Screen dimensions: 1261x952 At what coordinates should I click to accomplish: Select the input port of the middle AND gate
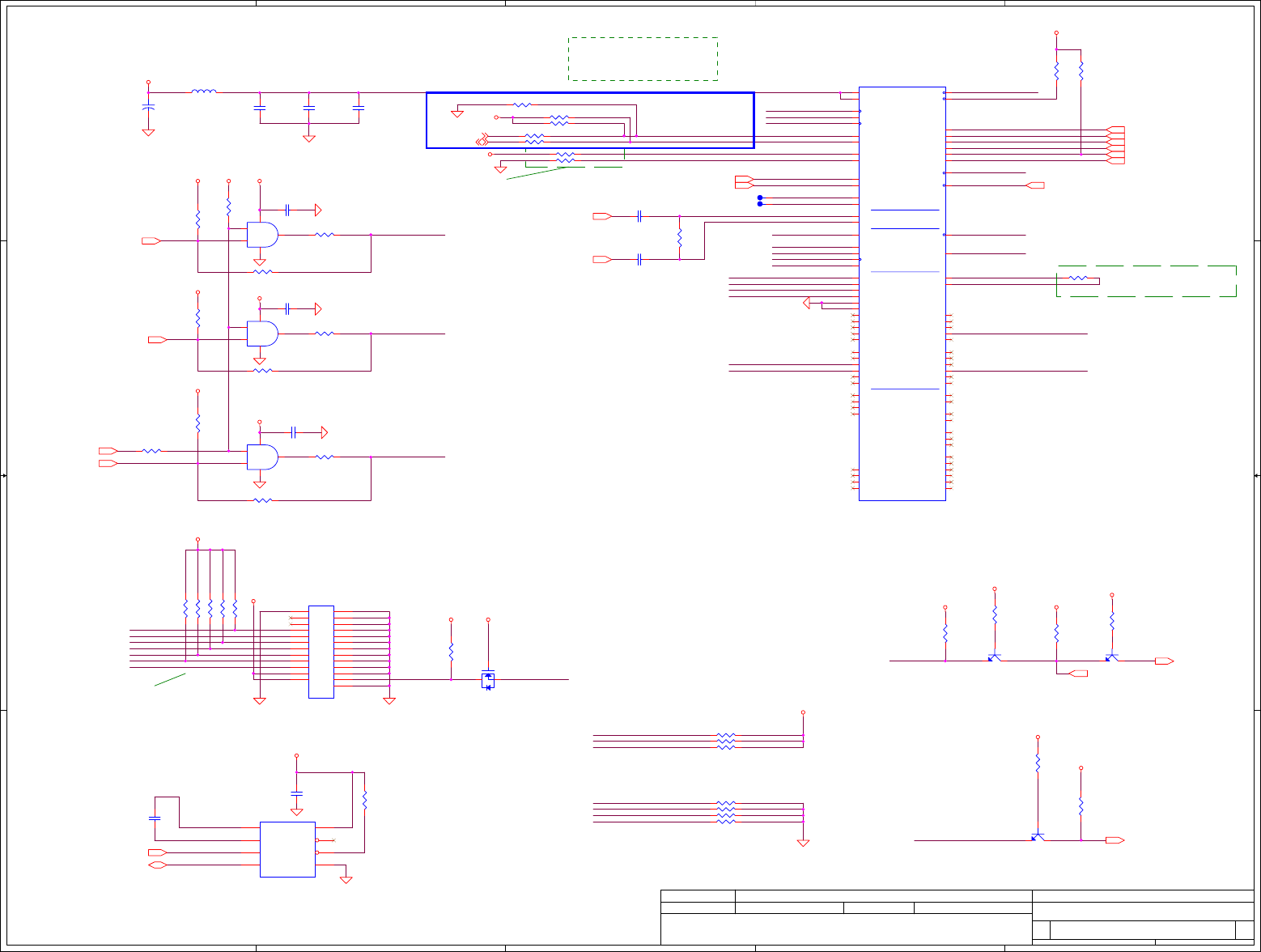[158, 339]
